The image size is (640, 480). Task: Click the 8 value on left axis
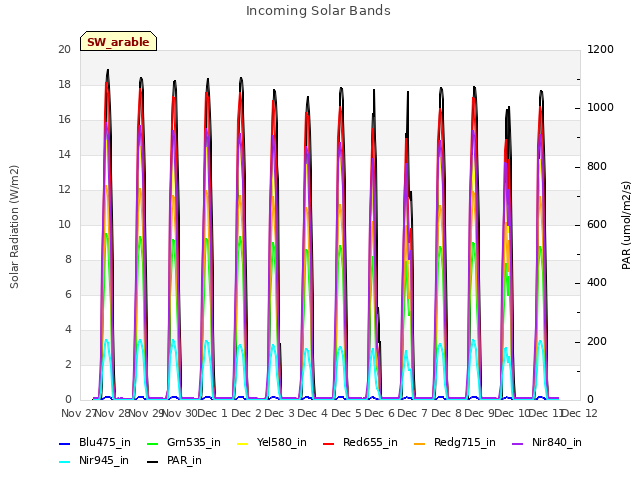click(68, 260)
